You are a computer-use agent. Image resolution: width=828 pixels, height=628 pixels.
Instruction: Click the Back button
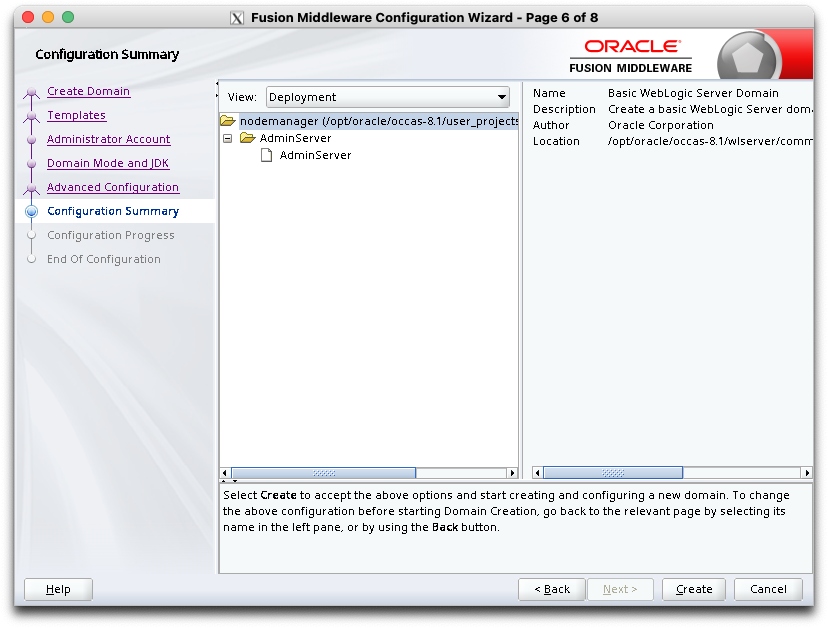point(552,589)
